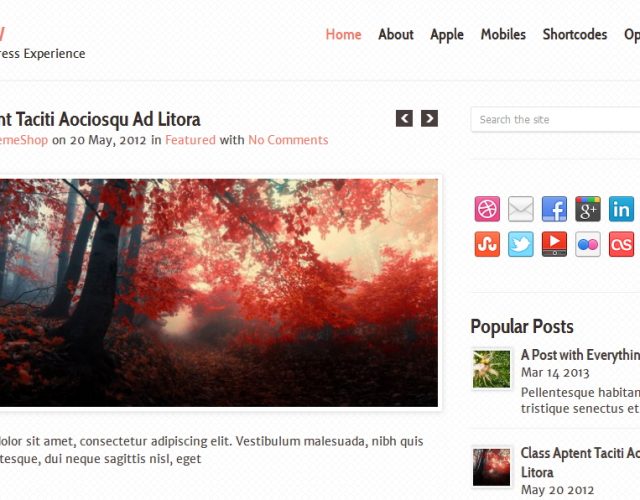Open A Post with Everything thumbnail
The width and height of the screenshot is (640, 500).
491,369
